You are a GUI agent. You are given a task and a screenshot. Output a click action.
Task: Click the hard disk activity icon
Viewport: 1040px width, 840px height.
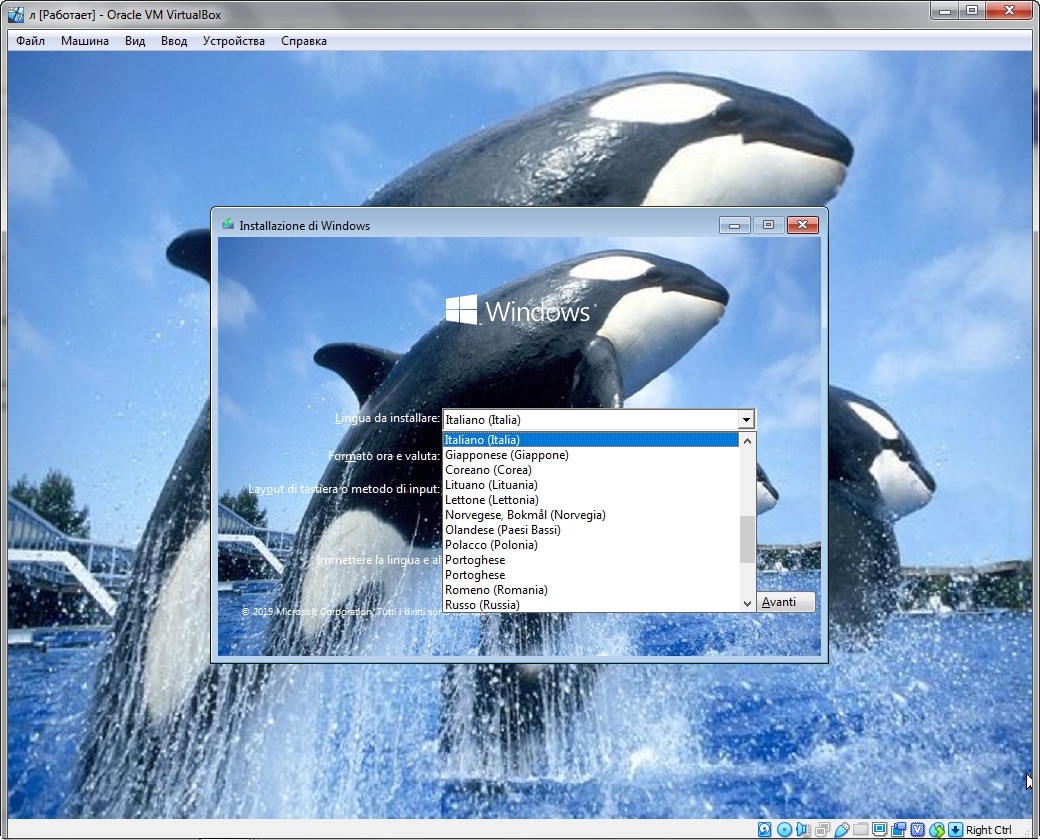coord(765,829)
